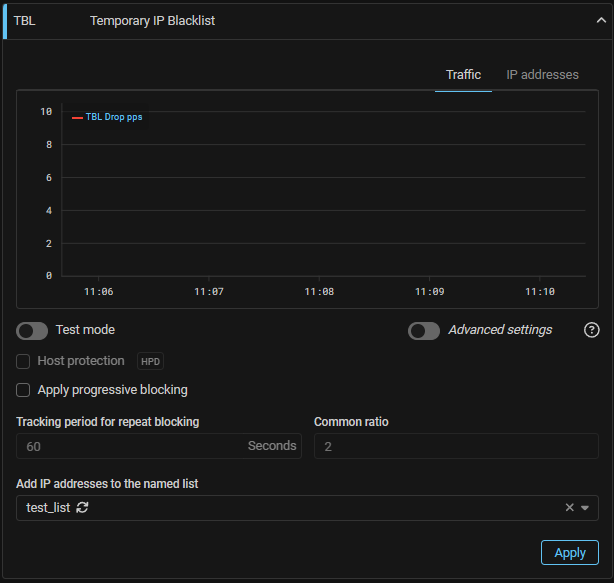
Task: Click into the Common ratio field
Action: (455, 446)
